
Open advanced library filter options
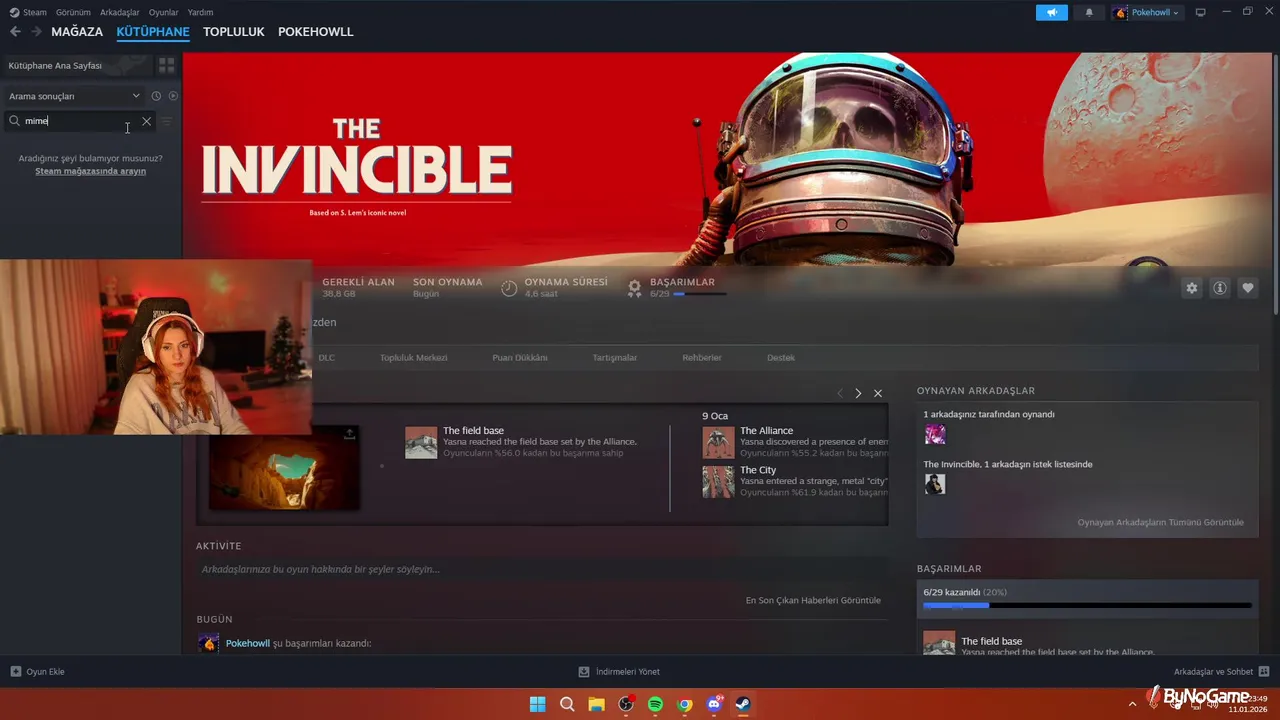pyautogui.click(x=167, y=121)
